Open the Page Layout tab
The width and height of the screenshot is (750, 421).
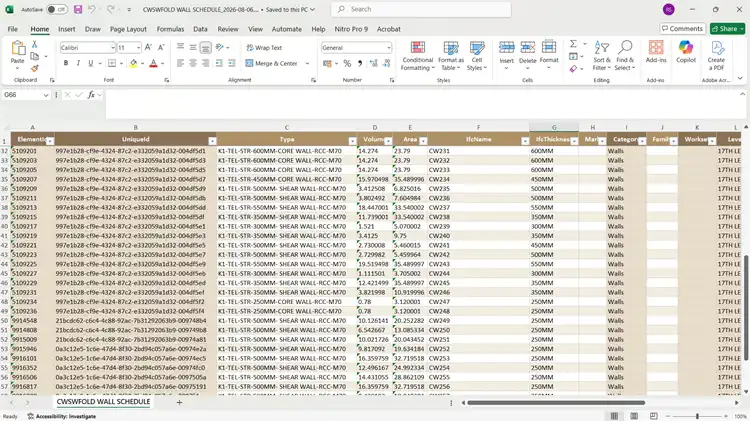coord(128,29)
